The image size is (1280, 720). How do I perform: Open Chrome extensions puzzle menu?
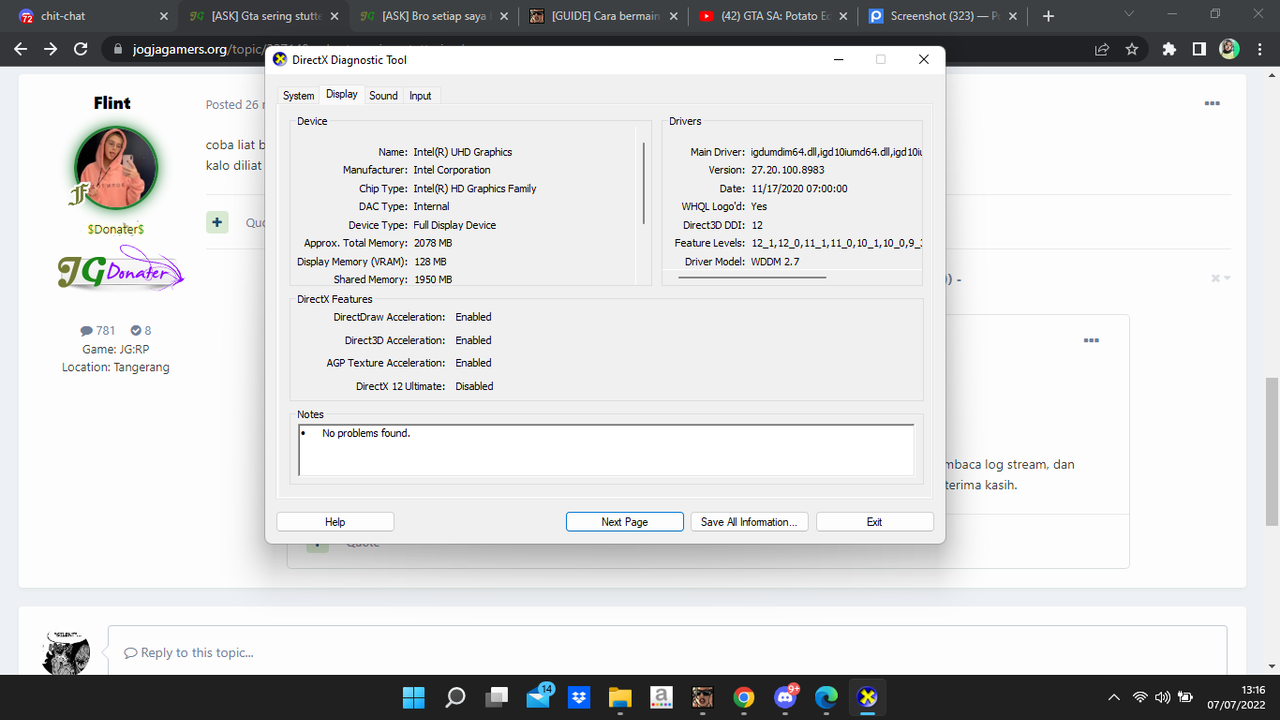click(1169, 48)
